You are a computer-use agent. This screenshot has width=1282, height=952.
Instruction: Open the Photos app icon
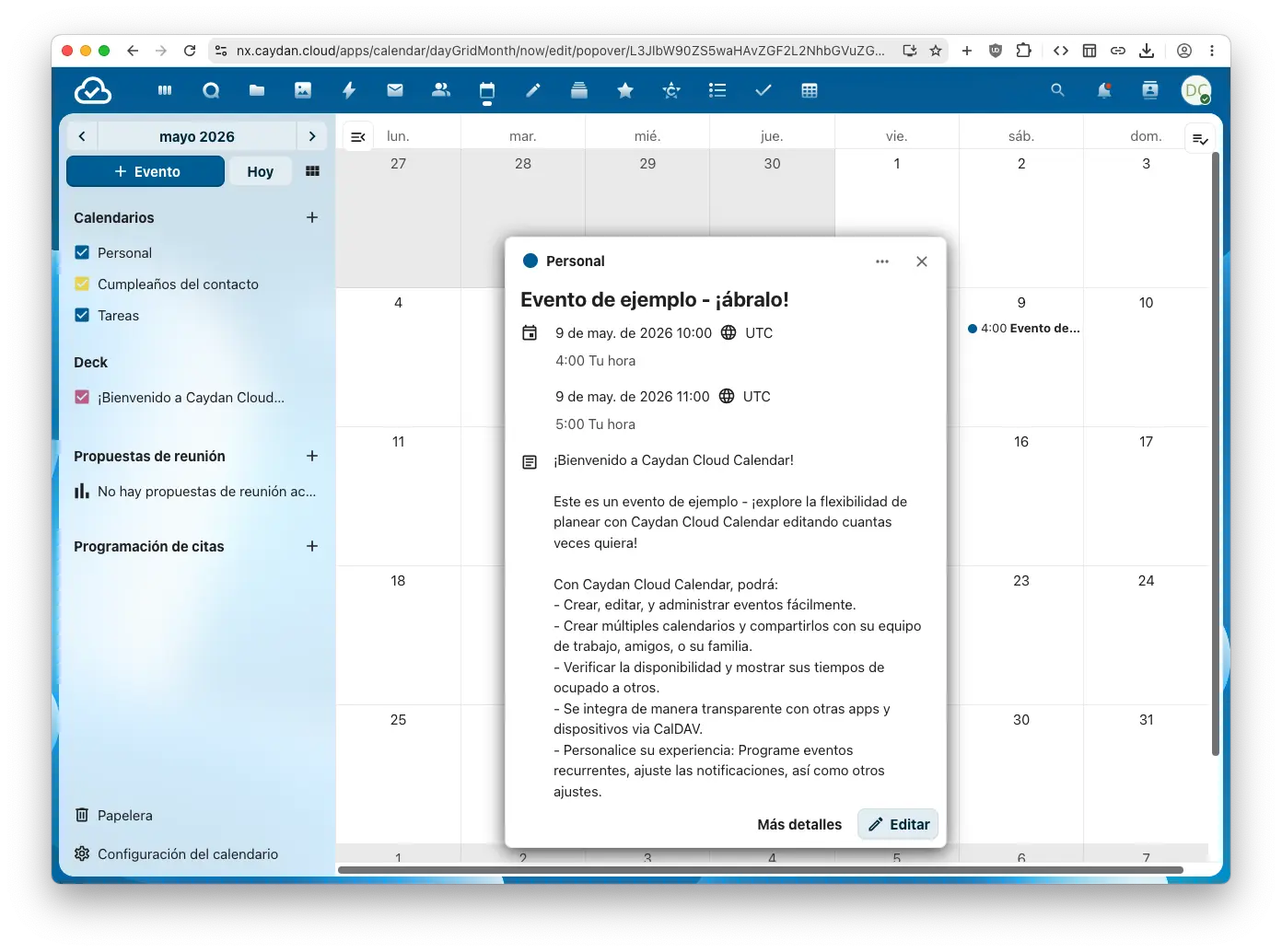[303, 90]
